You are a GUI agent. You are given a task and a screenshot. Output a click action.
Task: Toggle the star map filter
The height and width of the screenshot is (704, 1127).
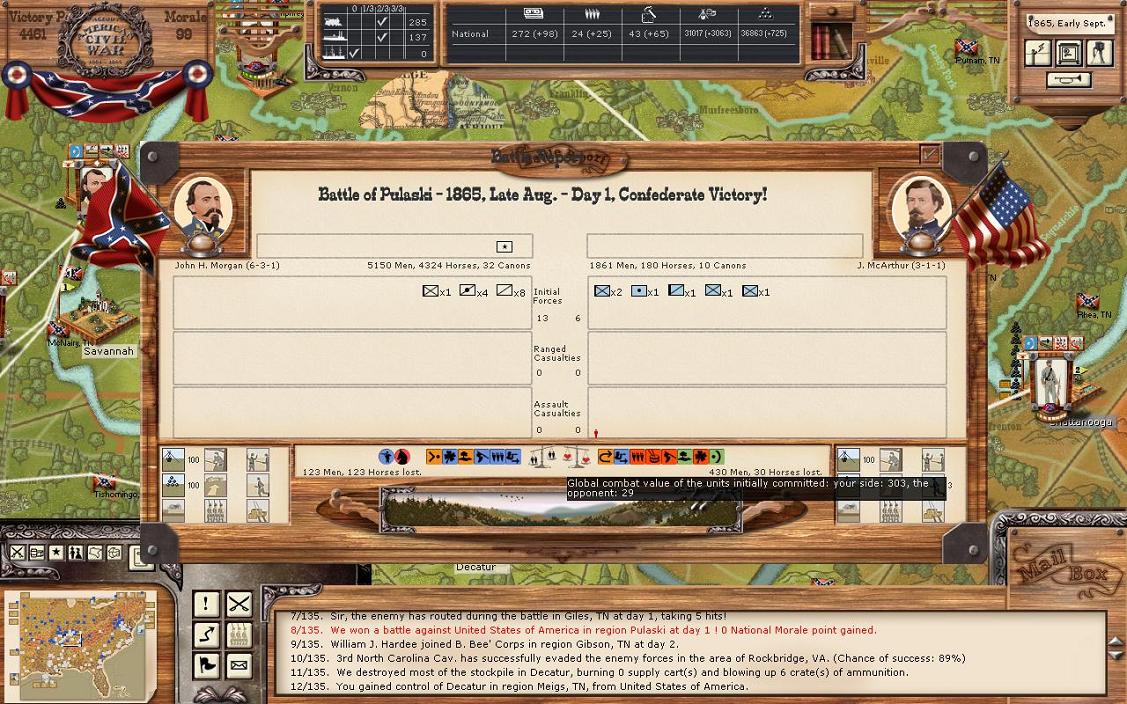click(x=56, y=553)
